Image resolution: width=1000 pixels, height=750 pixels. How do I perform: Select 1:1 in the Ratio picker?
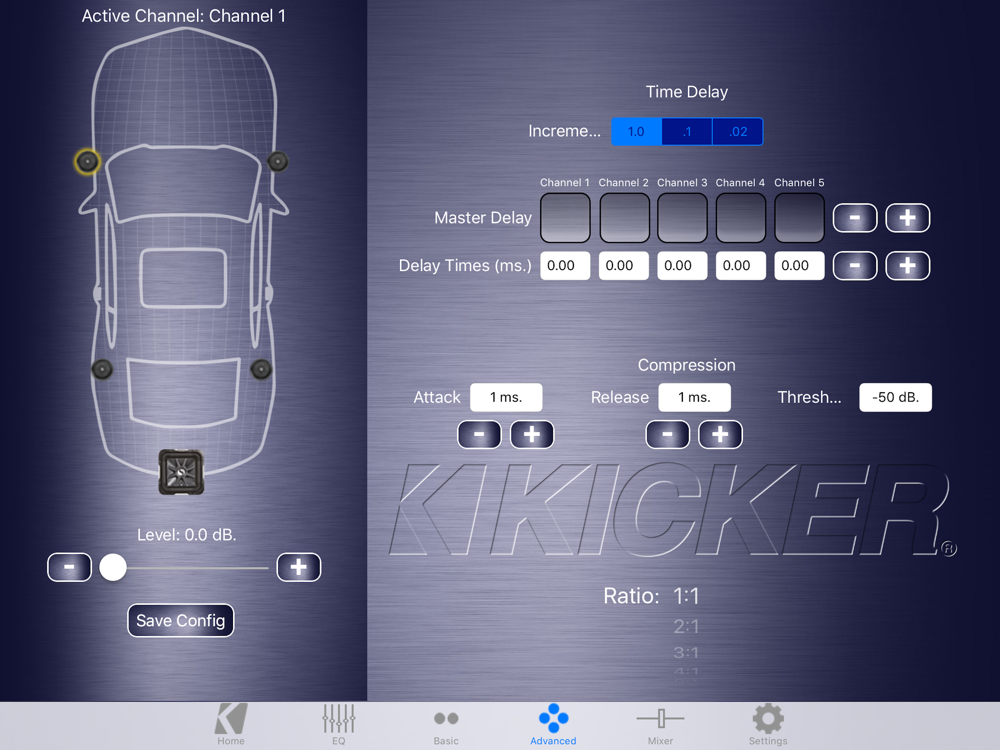point(686,596)
